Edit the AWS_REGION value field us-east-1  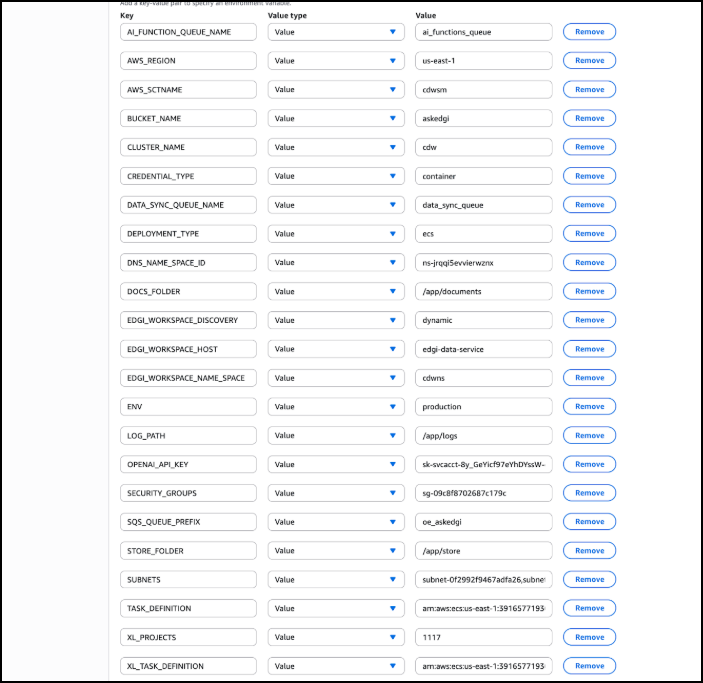click(483, 60)
